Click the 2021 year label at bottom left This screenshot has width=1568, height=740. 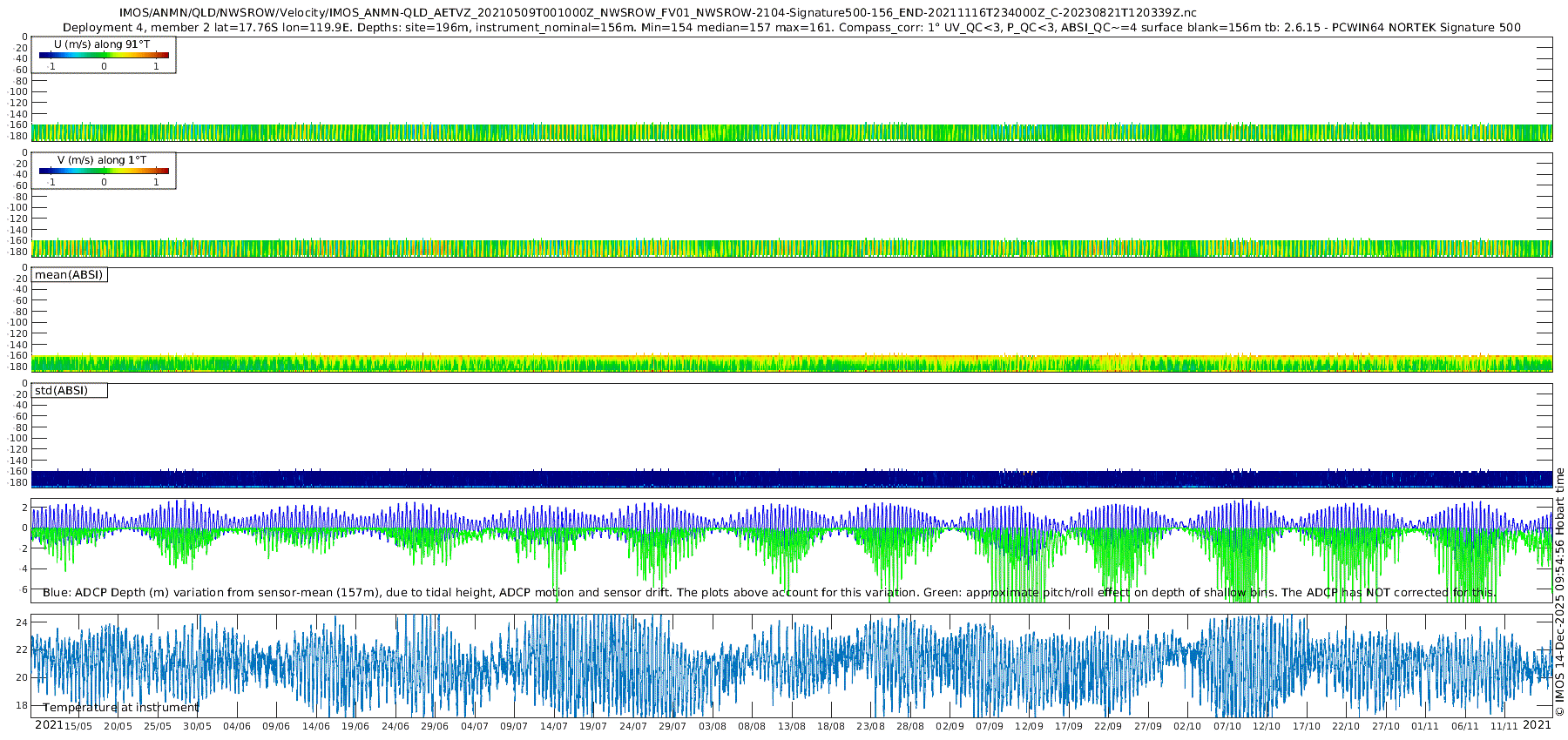48,725
